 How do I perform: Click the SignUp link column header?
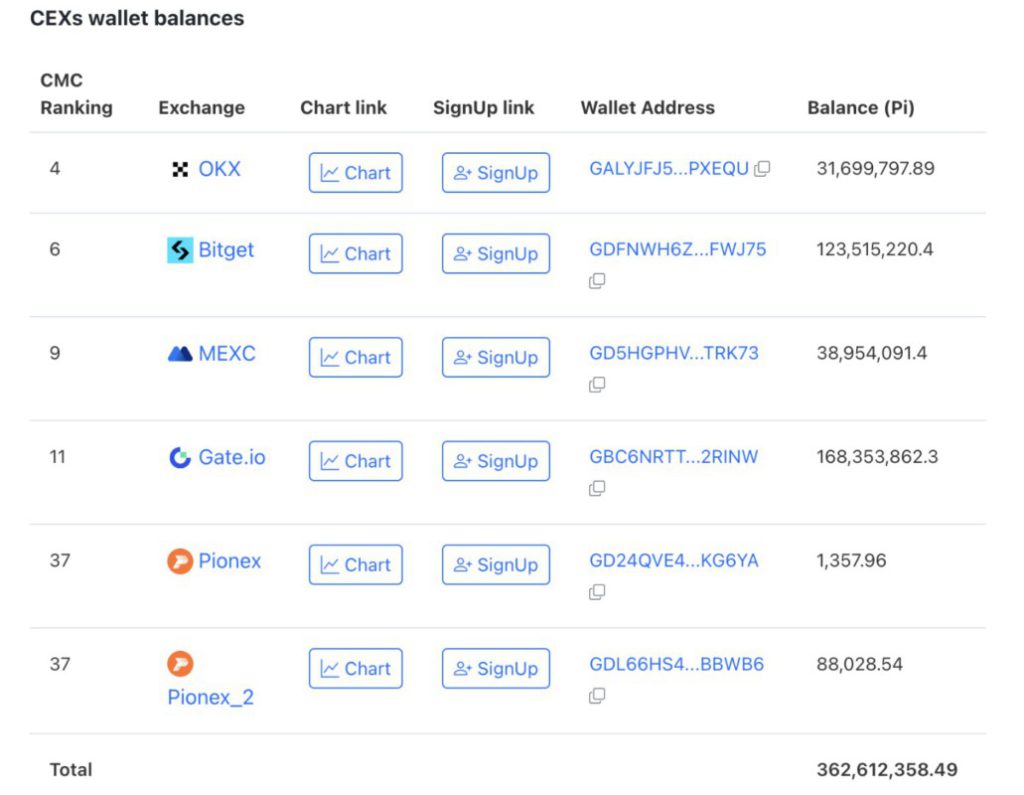coord(484,108)
